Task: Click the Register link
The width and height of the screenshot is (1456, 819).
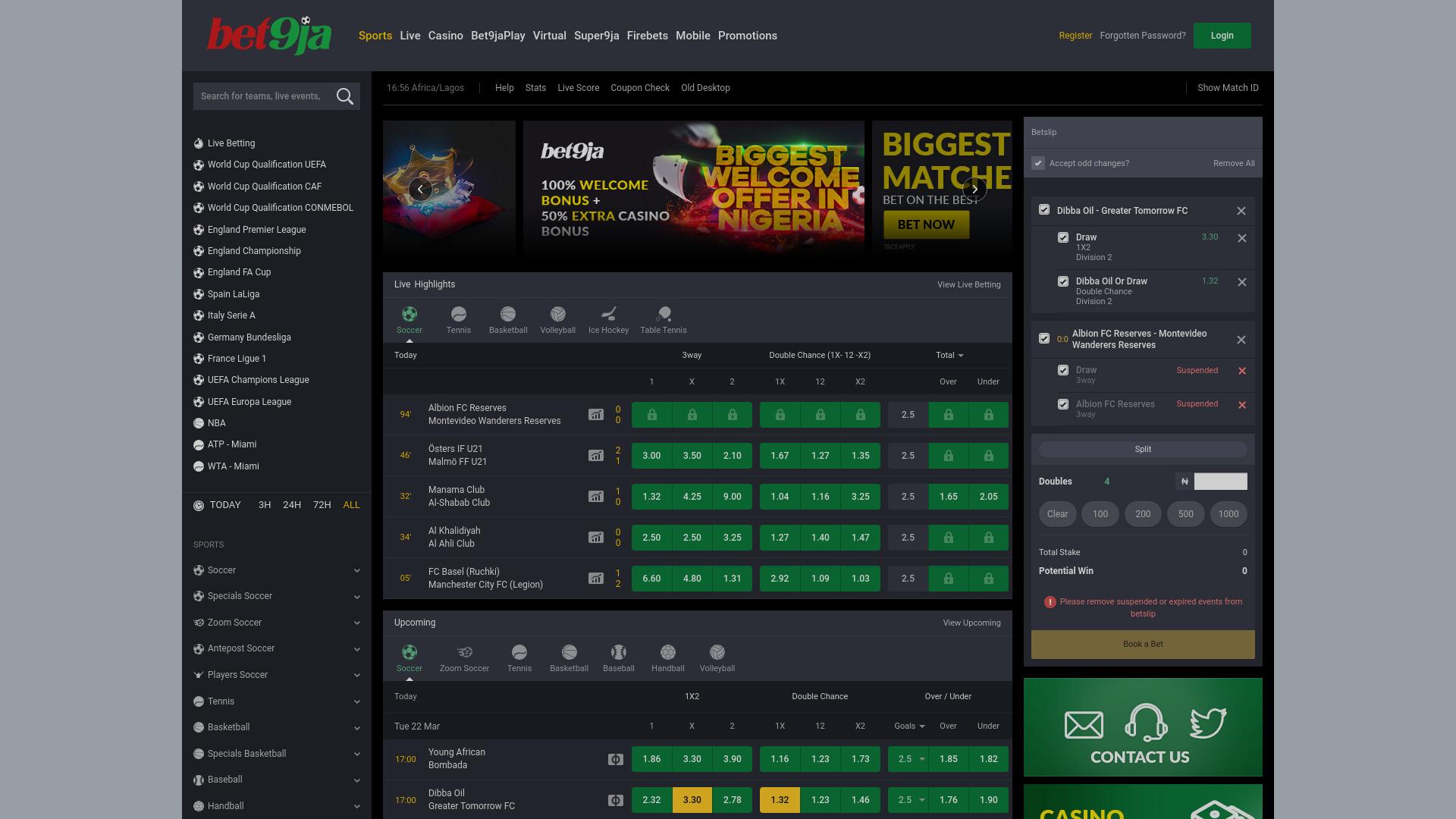Action: pos(1075,36)
